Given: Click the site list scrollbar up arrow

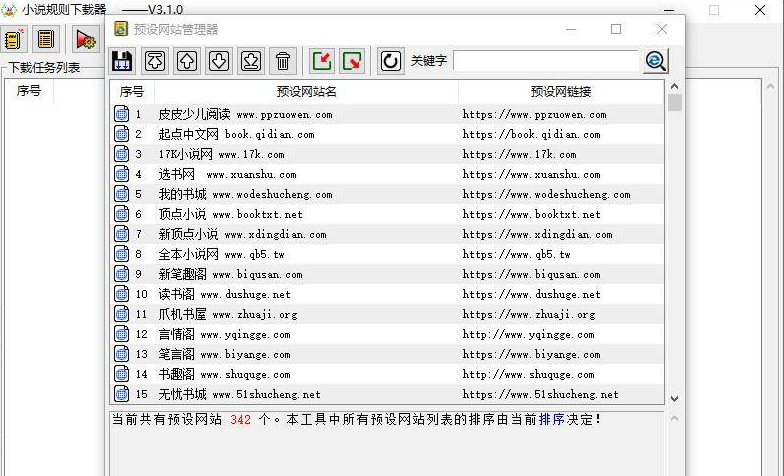Looking at the screenshot, I should pos(674,86).
